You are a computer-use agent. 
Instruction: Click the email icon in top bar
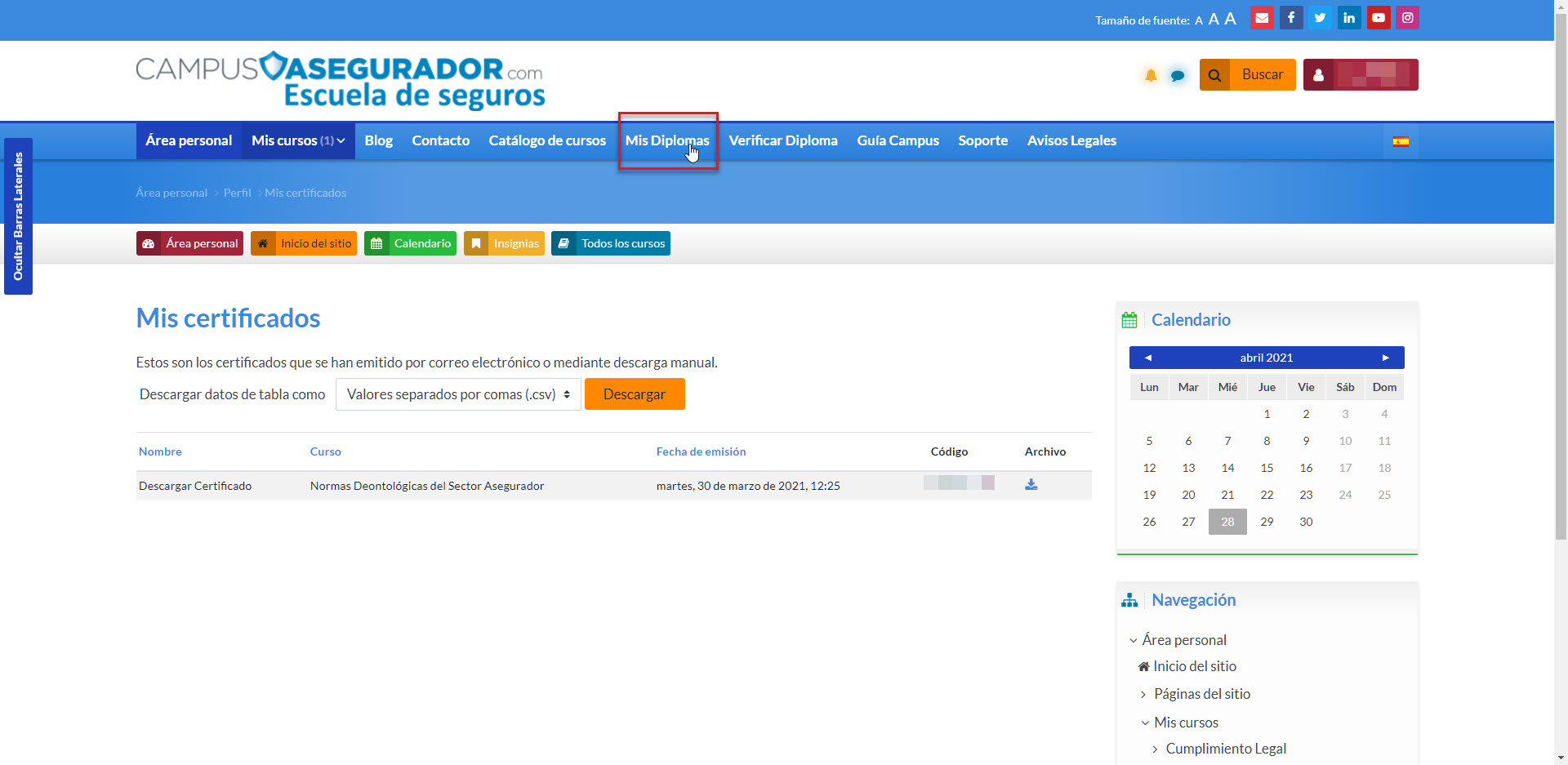(x=1262, y=18)
